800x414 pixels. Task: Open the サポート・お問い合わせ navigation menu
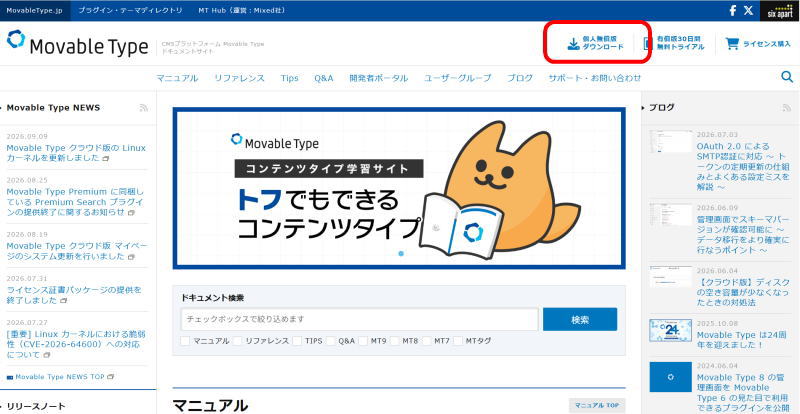click(595, 78)
